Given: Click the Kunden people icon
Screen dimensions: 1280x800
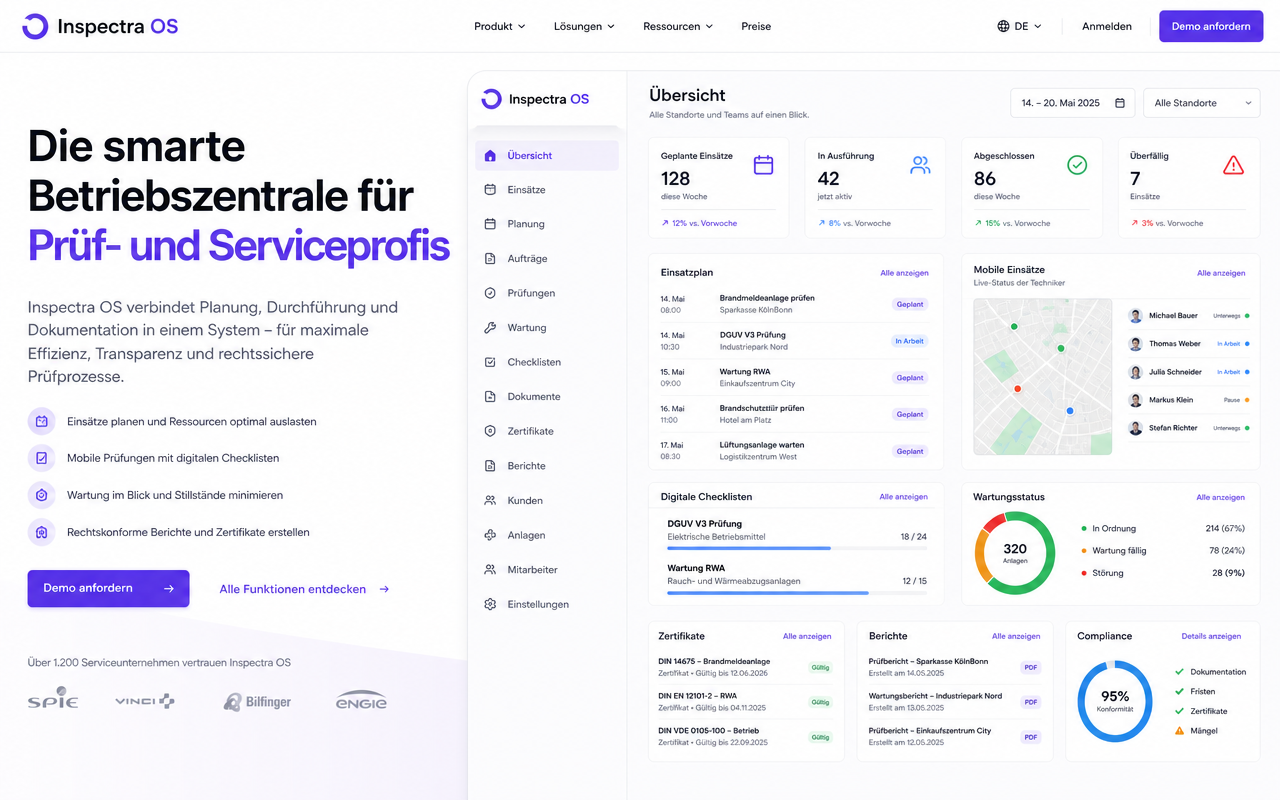Looking at the screenshot, I should click(x=490, y=500).
